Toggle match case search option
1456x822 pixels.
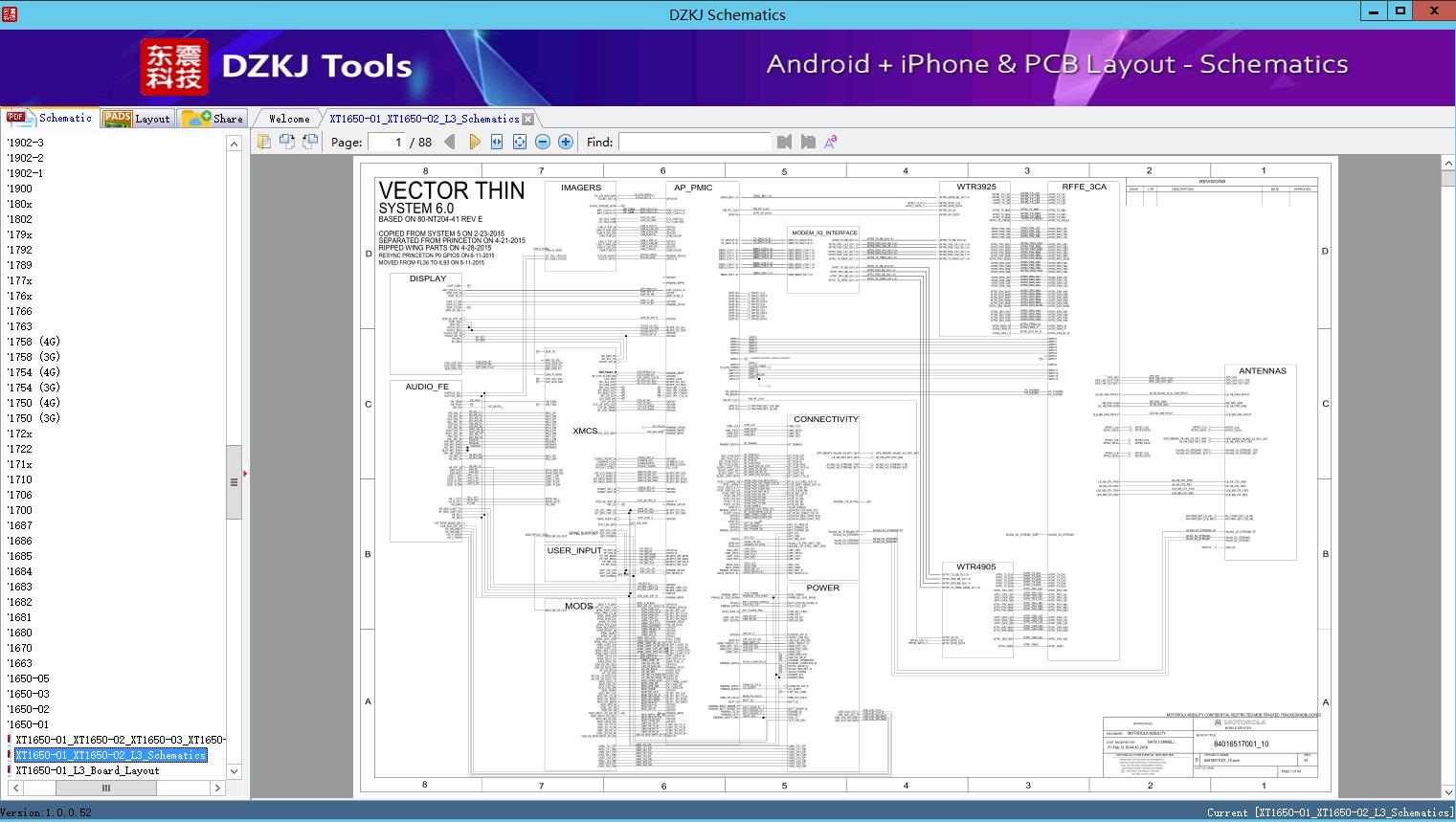[x=831, y=142]
